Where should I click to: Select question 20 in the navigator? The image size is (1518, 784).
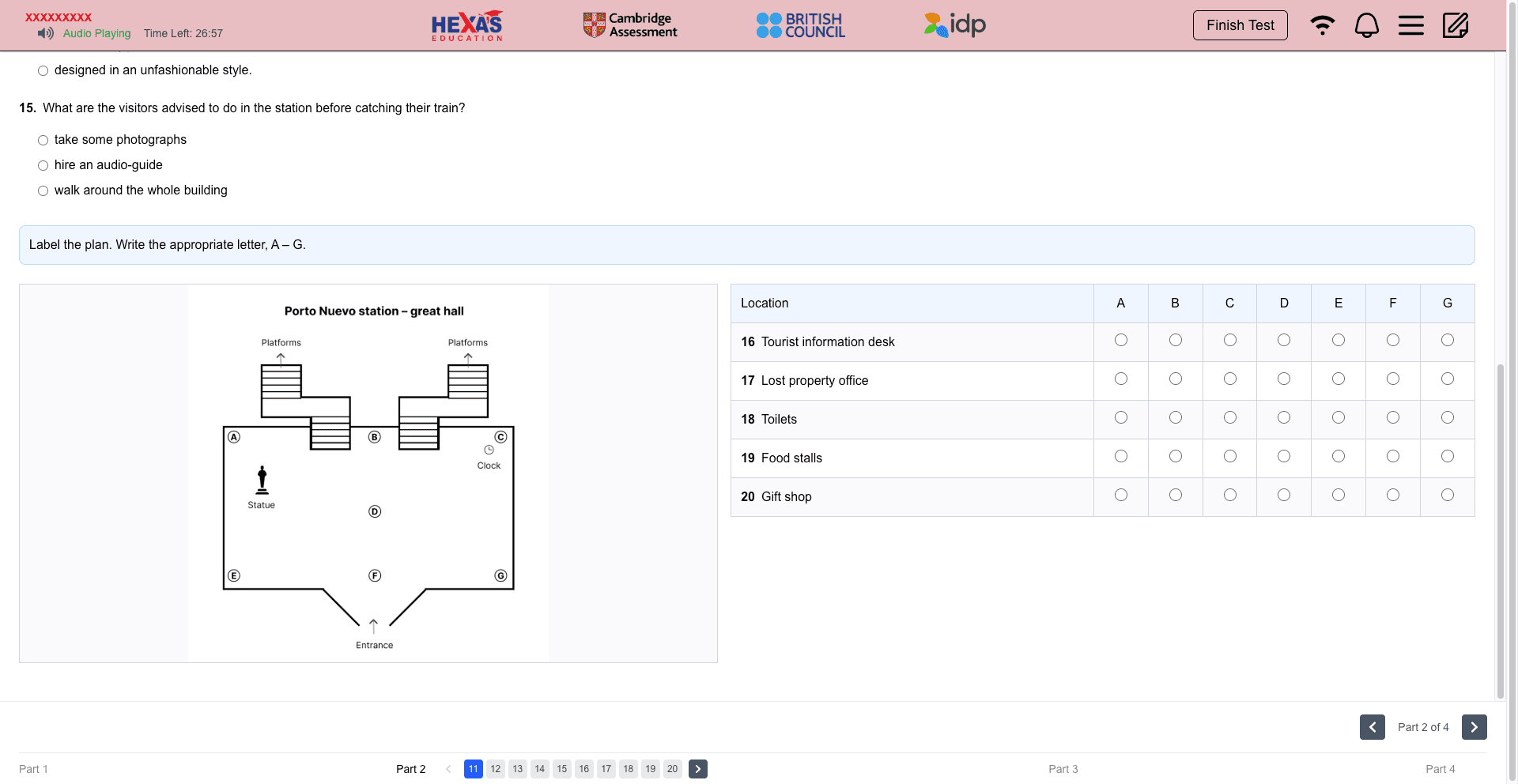672,768
